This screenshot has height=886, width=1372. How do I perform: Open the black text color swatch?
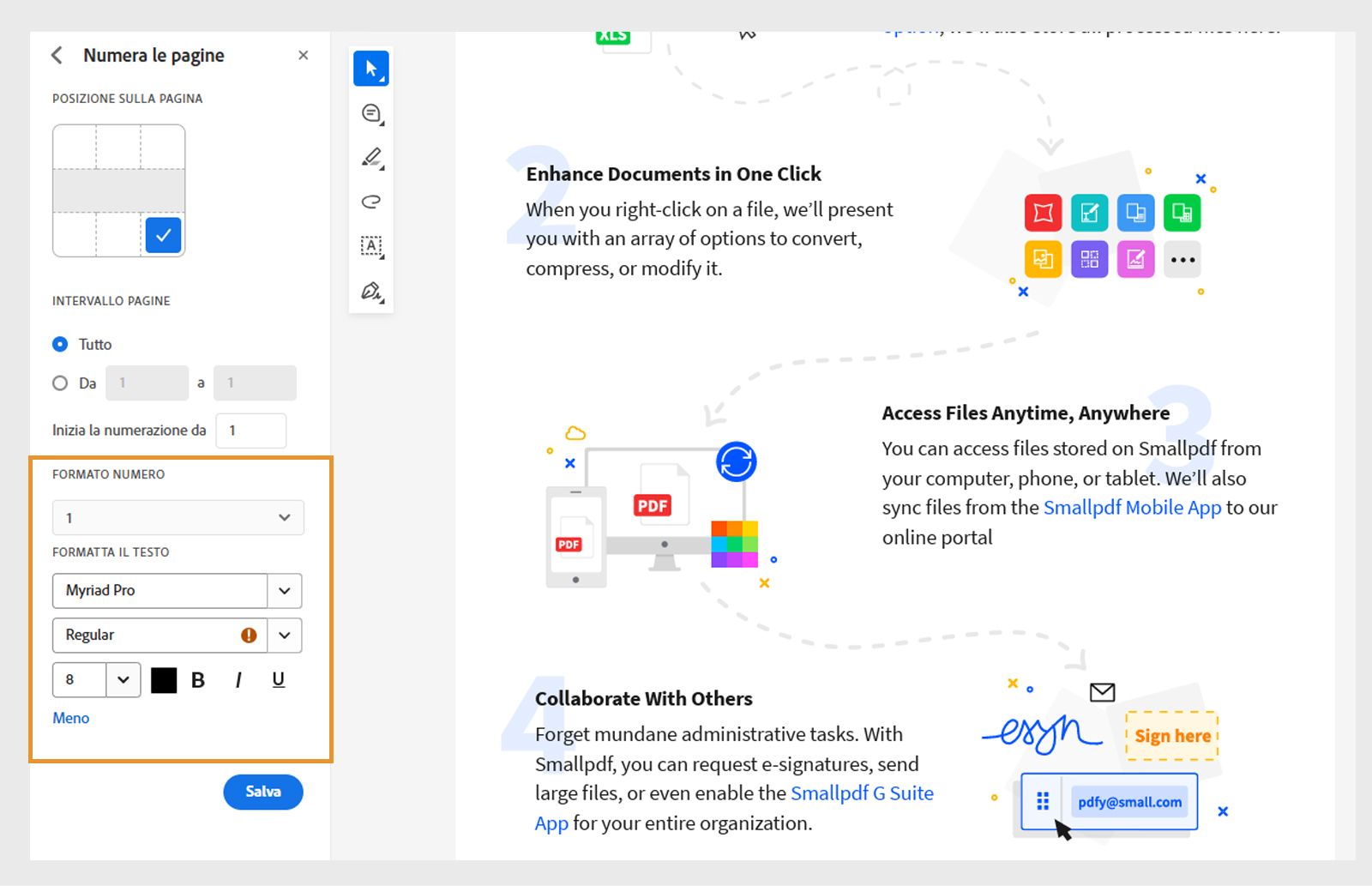pos(164,680)
